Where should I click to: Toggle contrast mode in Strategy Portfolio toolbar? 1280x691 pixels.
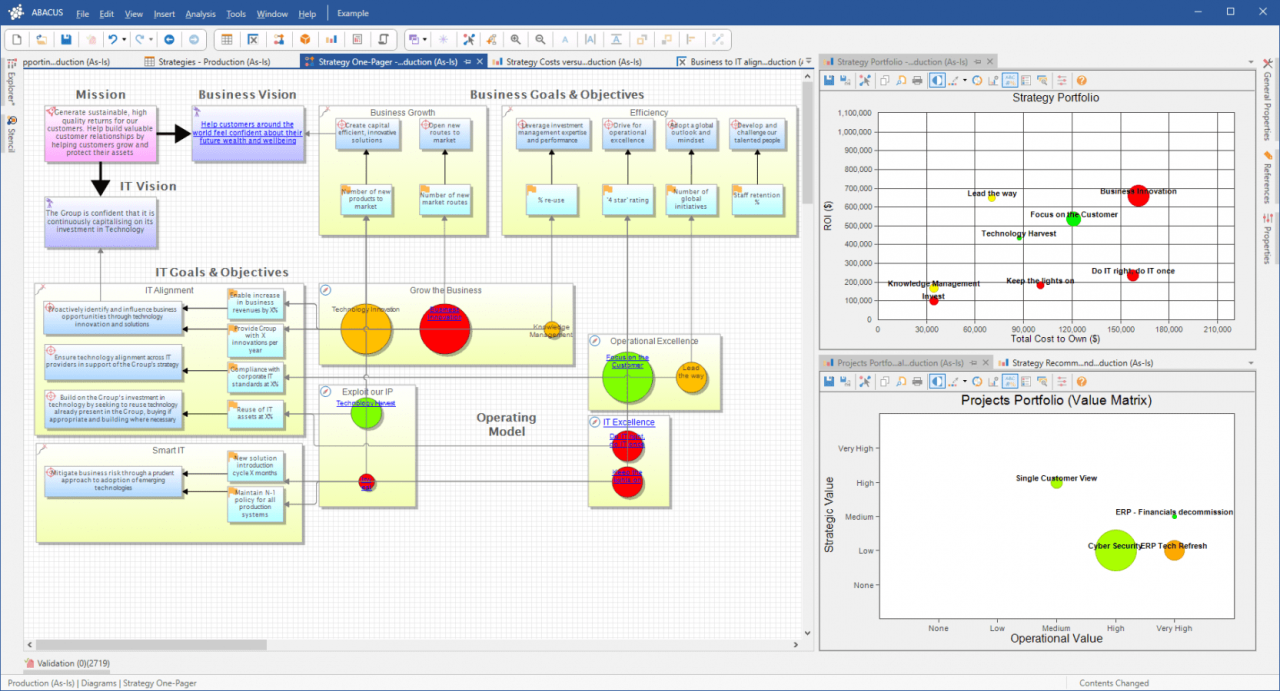937,80
